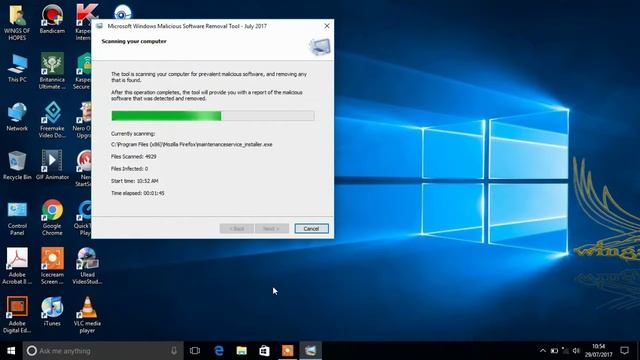
Task: Cancel the malware scan
Action: (311, 229)
